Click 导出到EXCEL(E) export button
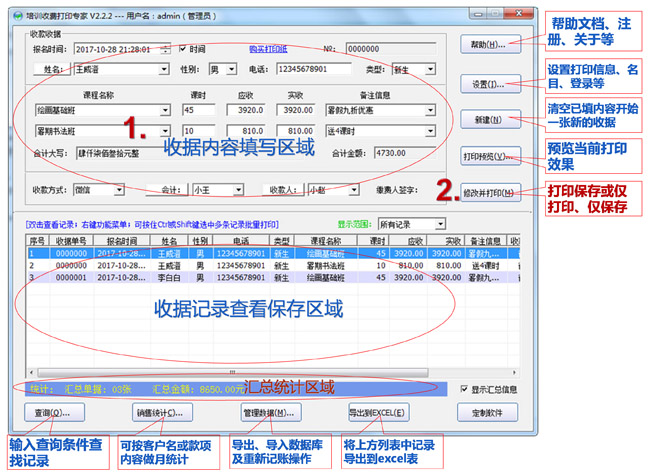The image size is (650, 473). point(377,413)
